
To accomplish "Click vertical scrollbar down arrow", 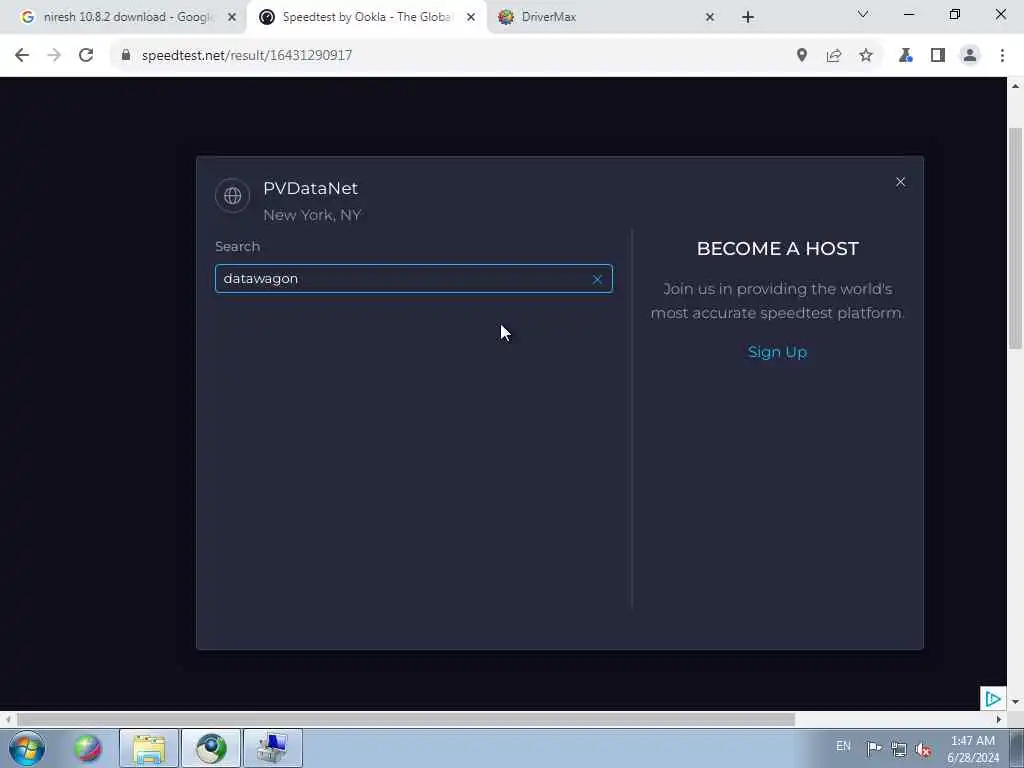I will (x=1016, y=702).
